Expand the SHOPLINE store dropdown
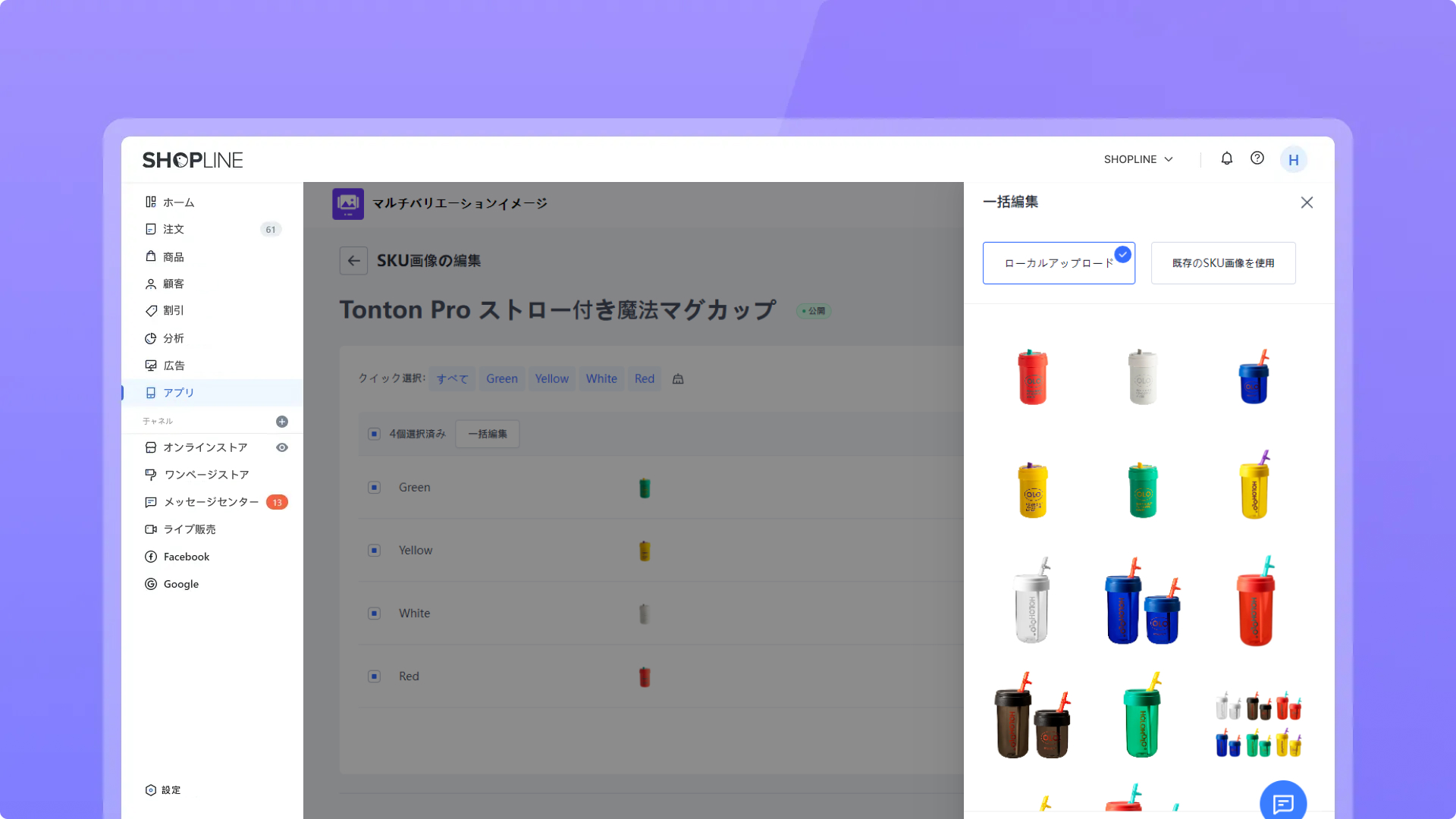Viewport: 1456px width, 819px height. 1138,159
